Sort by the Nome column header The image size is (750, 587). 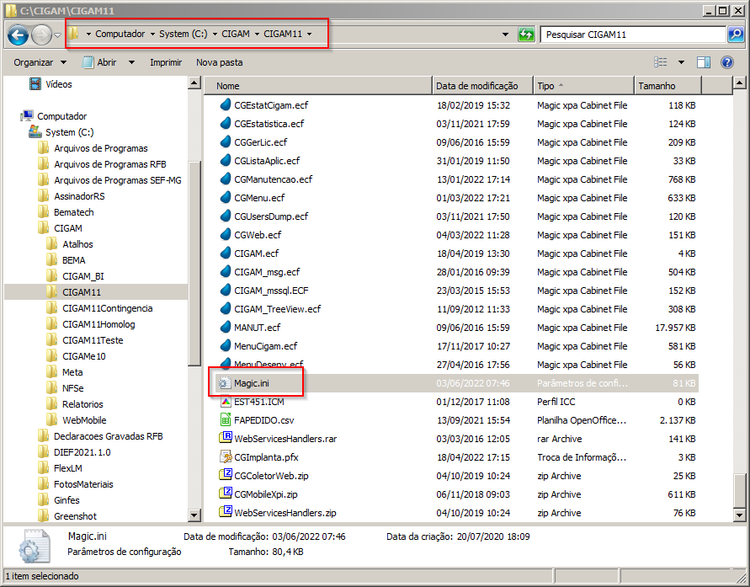coord(319,86)
